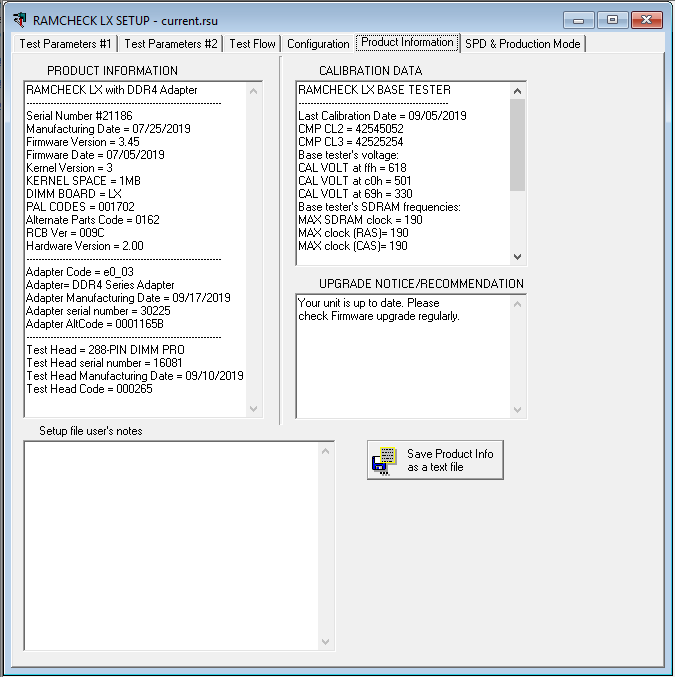Click up arrow in Upgrade Notice box
This screenshot has height=677, width=675.
517,304
